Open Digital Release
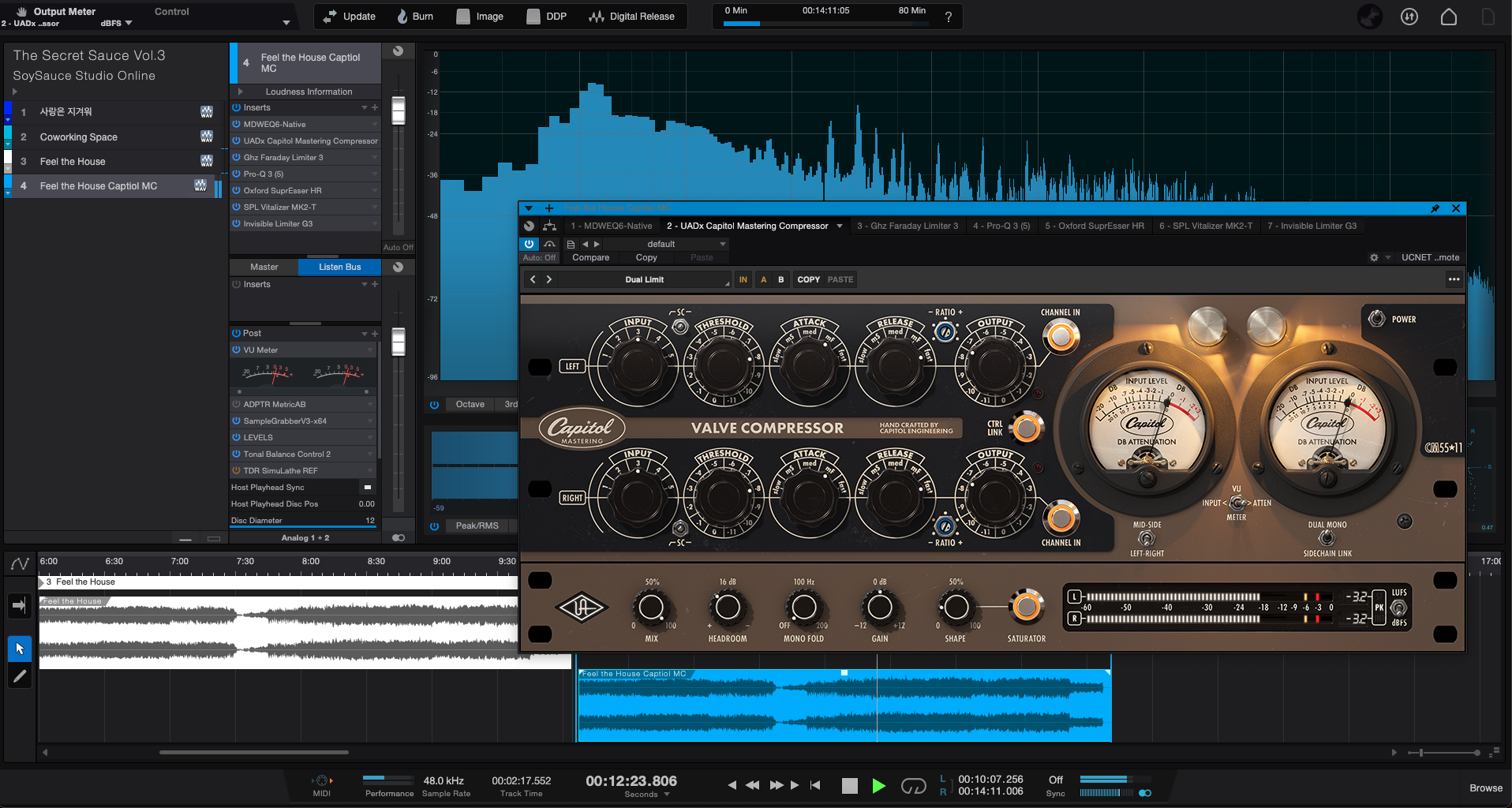1512x808 pixels. point(631,16)
